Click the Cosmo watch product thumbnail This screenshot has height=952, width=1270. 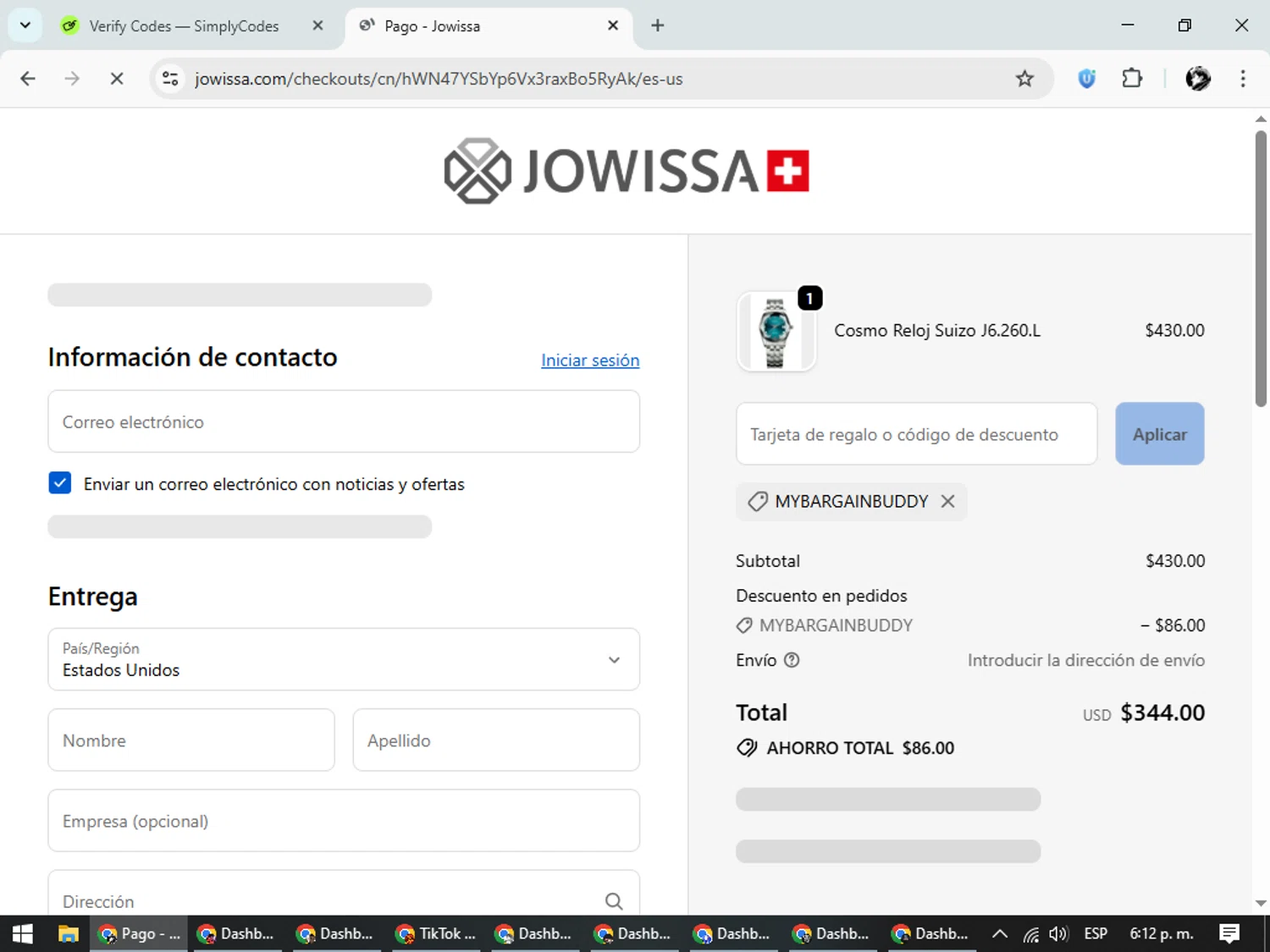coord(776,332)
